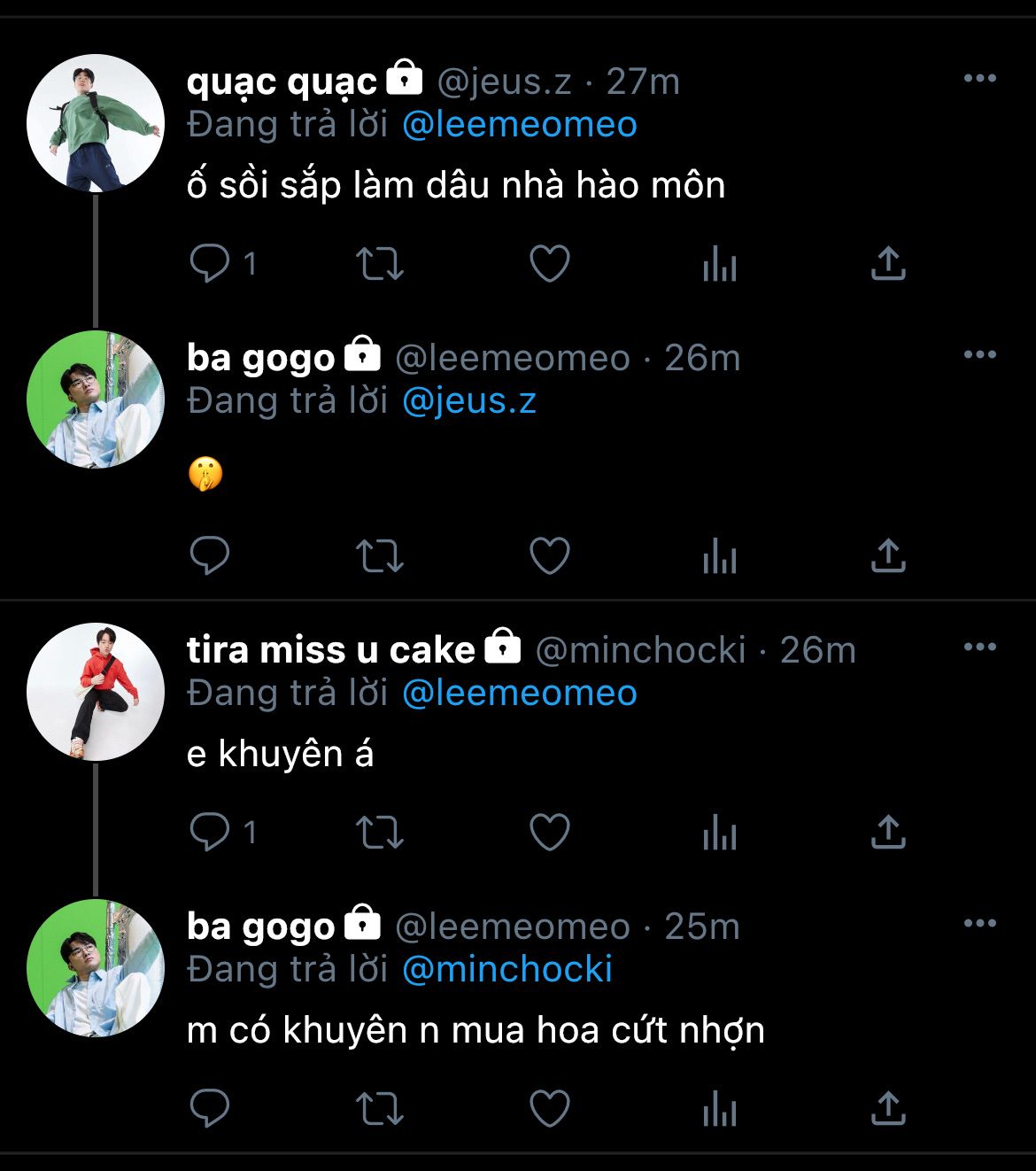The width and height of the screenshot is (1036, 1171).
Task: View analytics for the 'e khuyên á' tweet
Action: [719, 832]
